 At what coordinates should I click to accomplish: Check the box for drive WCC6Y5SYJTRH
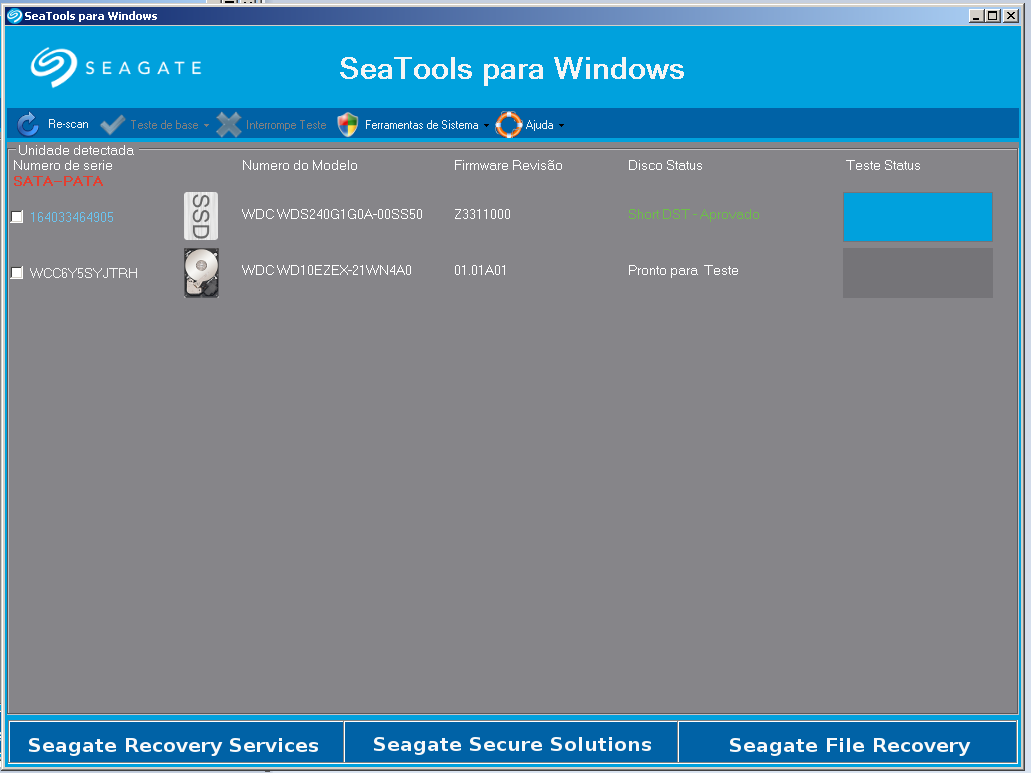pyautogui.click(x=18, y=273)
